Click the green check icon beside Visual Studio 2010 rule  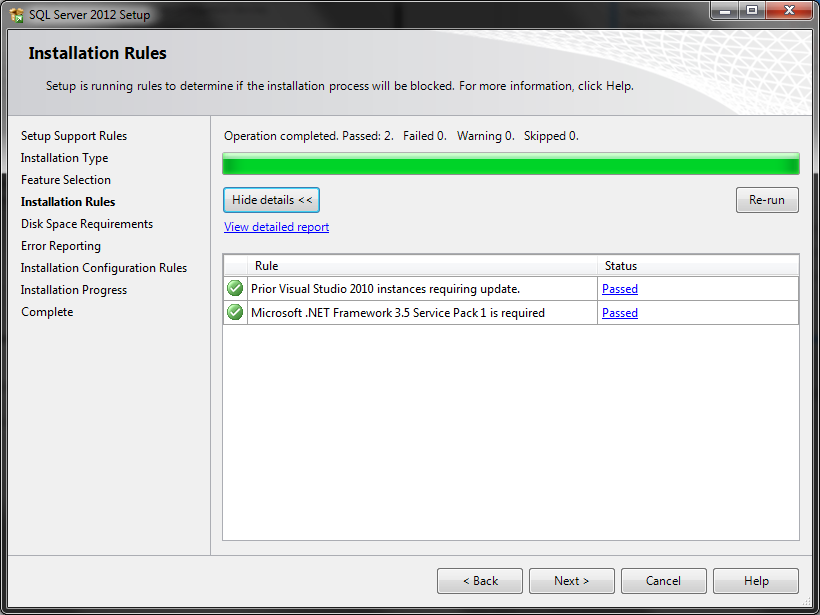click(234, 288)
